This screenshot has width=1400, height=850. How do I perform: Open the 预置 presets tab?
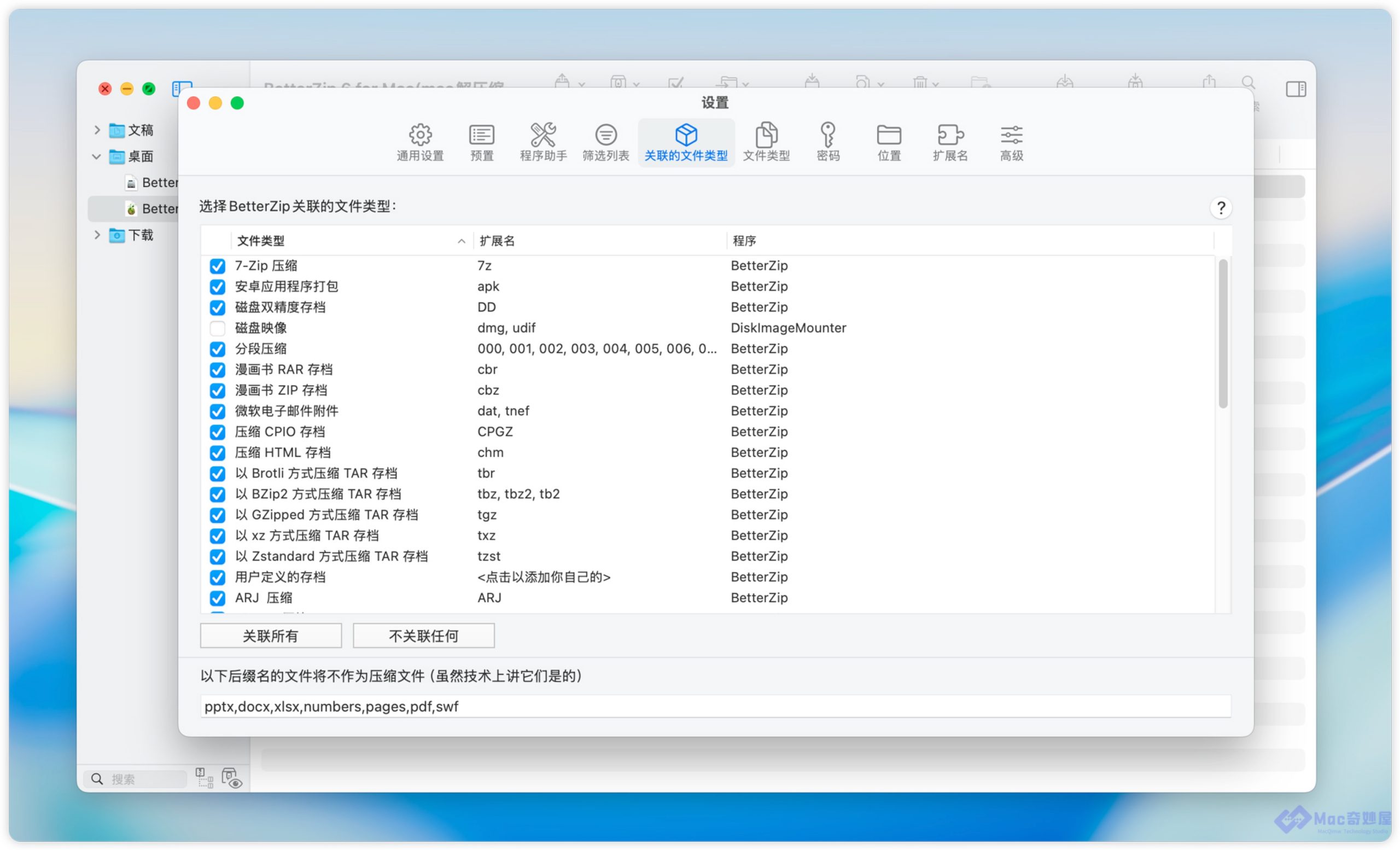pos(482,142)
